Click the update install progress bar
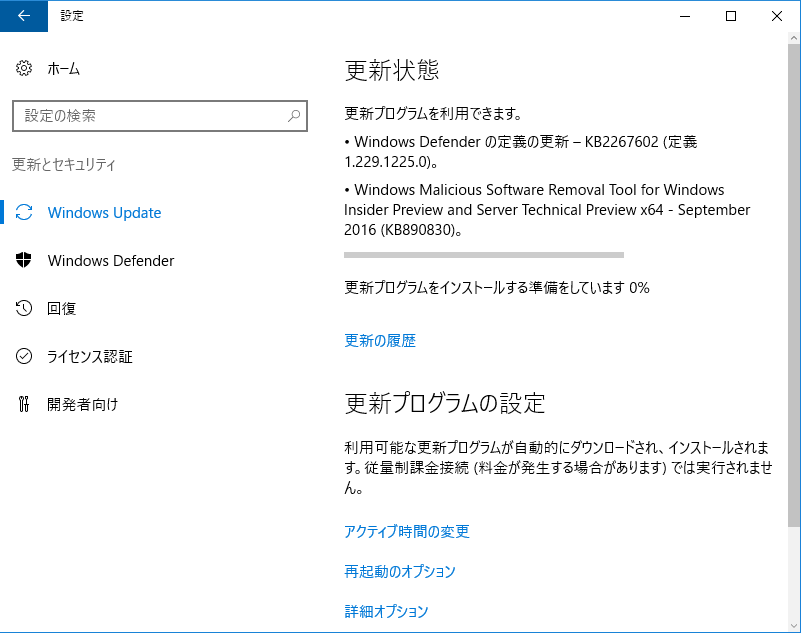The height and width of the screenshot is (633, 801). (484, 254)
